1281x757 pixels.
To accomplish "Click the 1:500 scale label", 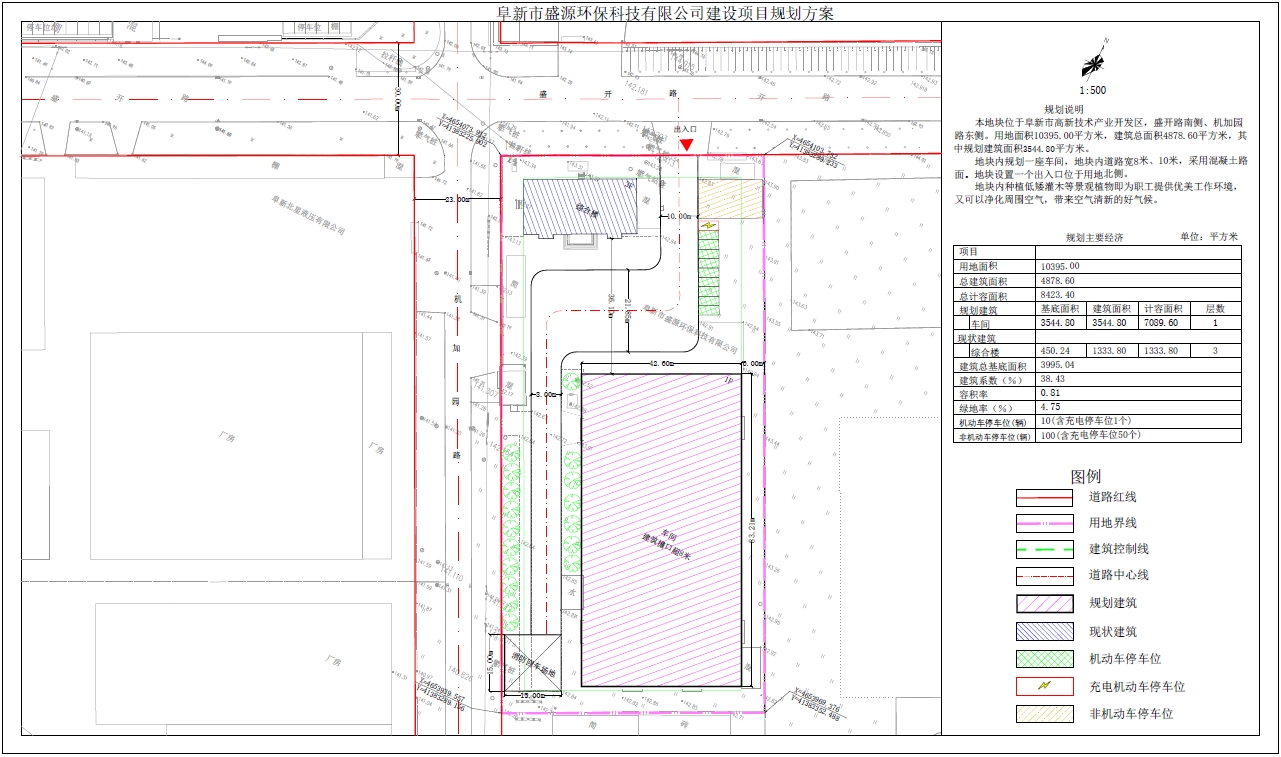I will coord(1092,90).
